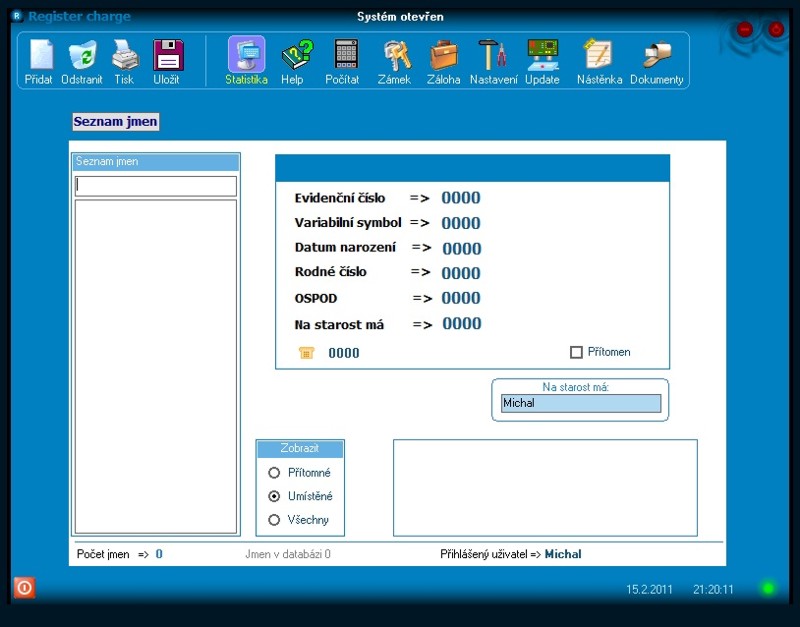The image size is (800, 627).
Task: Click the Přidat (add) document icon
Action: point(41,55)
